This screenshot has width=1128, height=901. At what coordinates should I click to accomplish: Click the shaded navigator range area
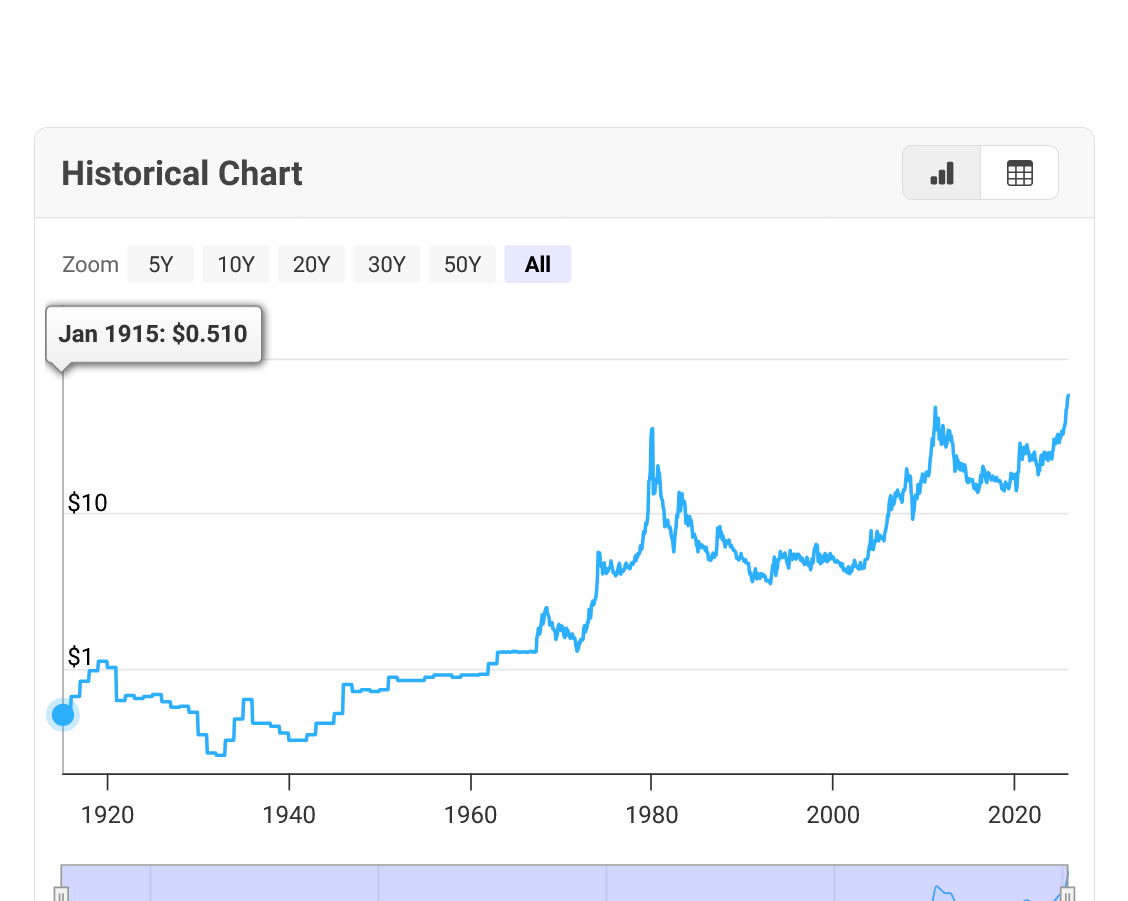click(500, 883)
